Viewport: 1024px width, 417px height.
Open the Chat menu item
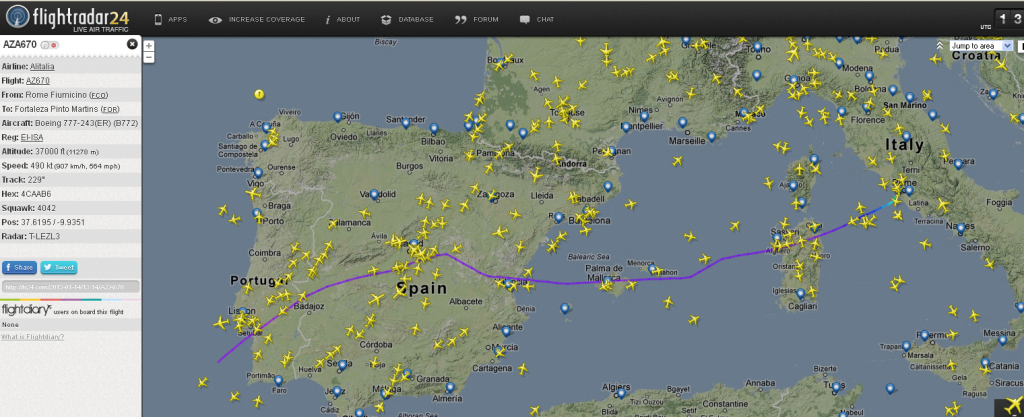(x=537, y=20)
